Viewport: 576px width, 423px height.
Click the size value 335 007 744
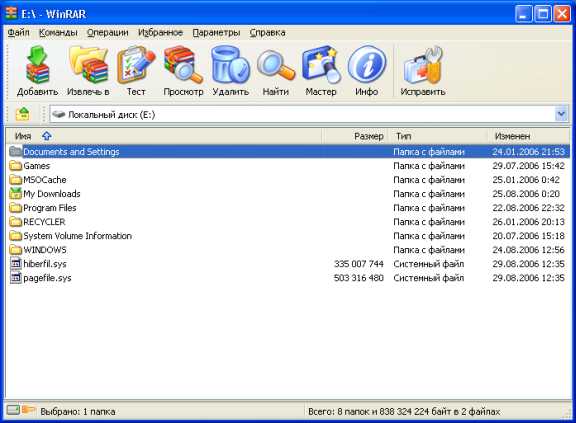pos(359,264)
